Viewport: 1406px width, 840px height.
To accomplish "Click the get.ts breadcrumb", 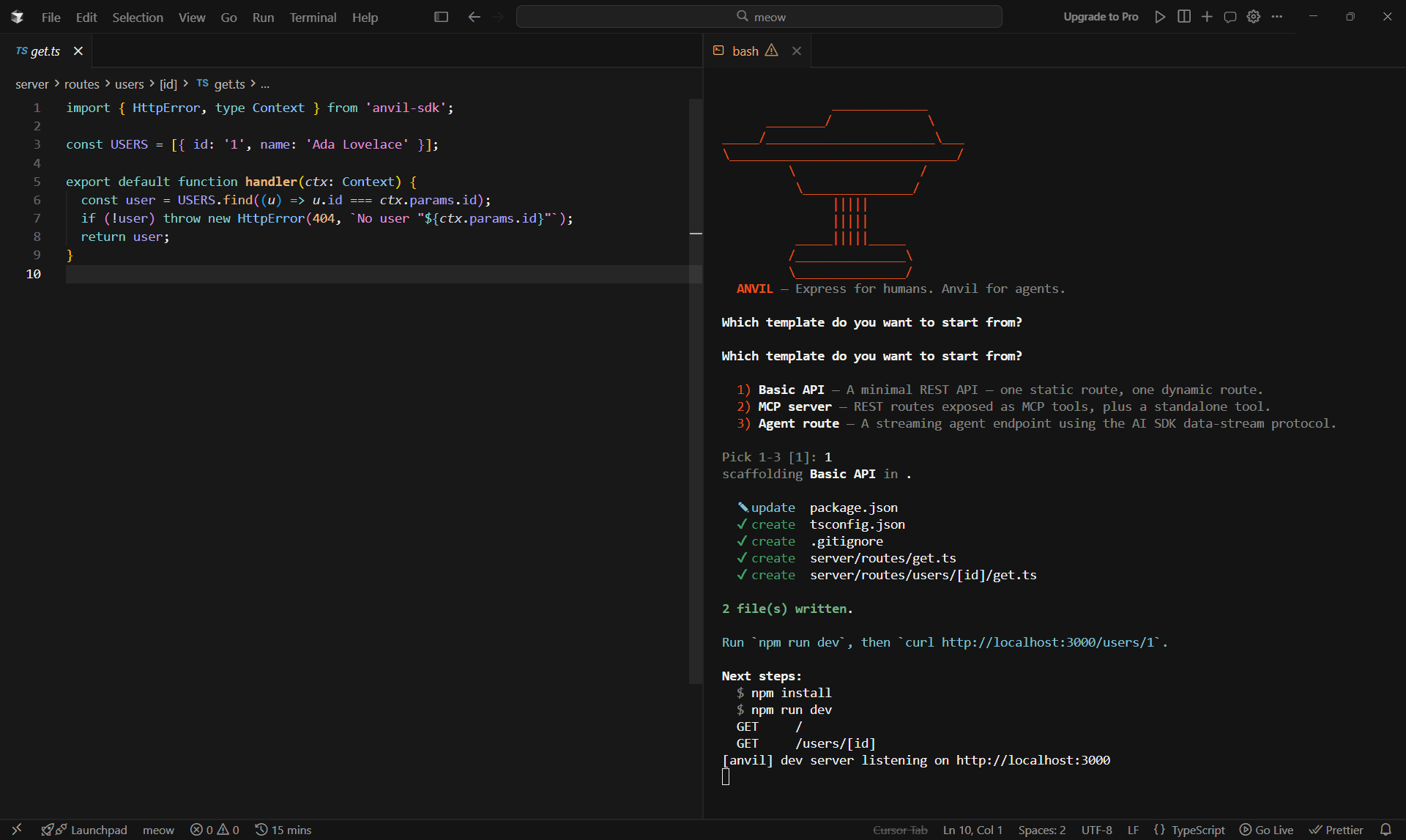I will click(x=229, y=84).
